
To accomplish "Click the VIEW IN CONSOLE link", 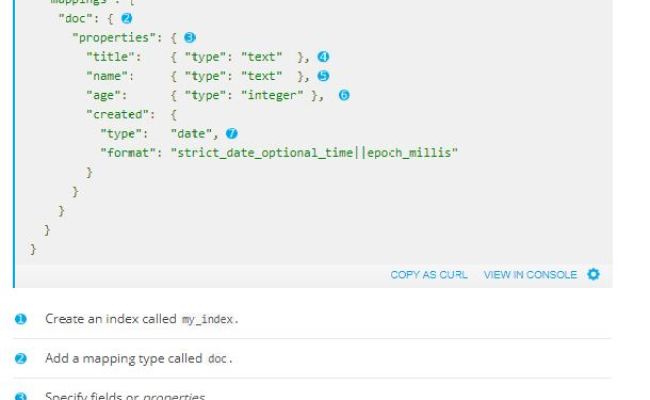I will click(530, 275).
